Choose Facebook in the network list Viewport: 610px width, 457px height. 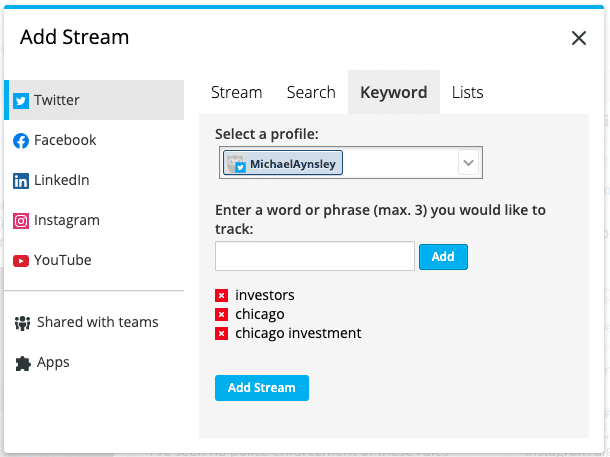[94, 140]
